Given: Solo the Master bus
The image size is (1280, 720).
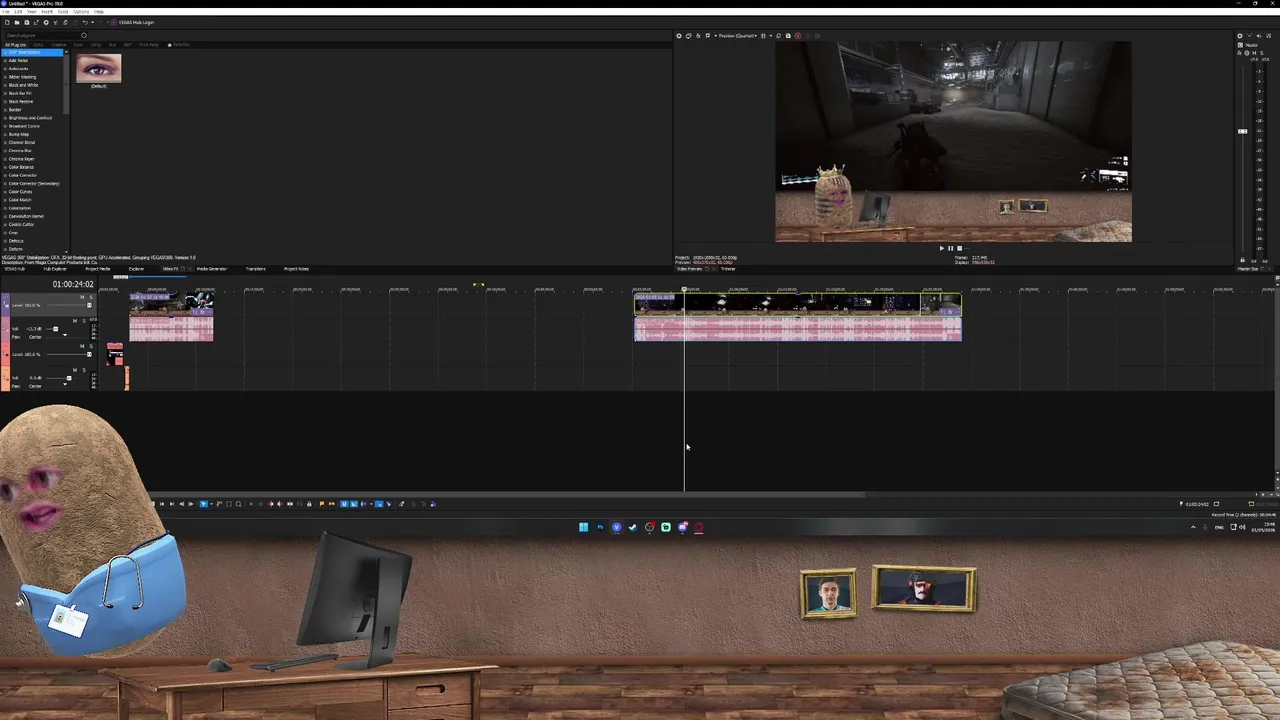Looking at the screenshot, I should pos(1262,53).
